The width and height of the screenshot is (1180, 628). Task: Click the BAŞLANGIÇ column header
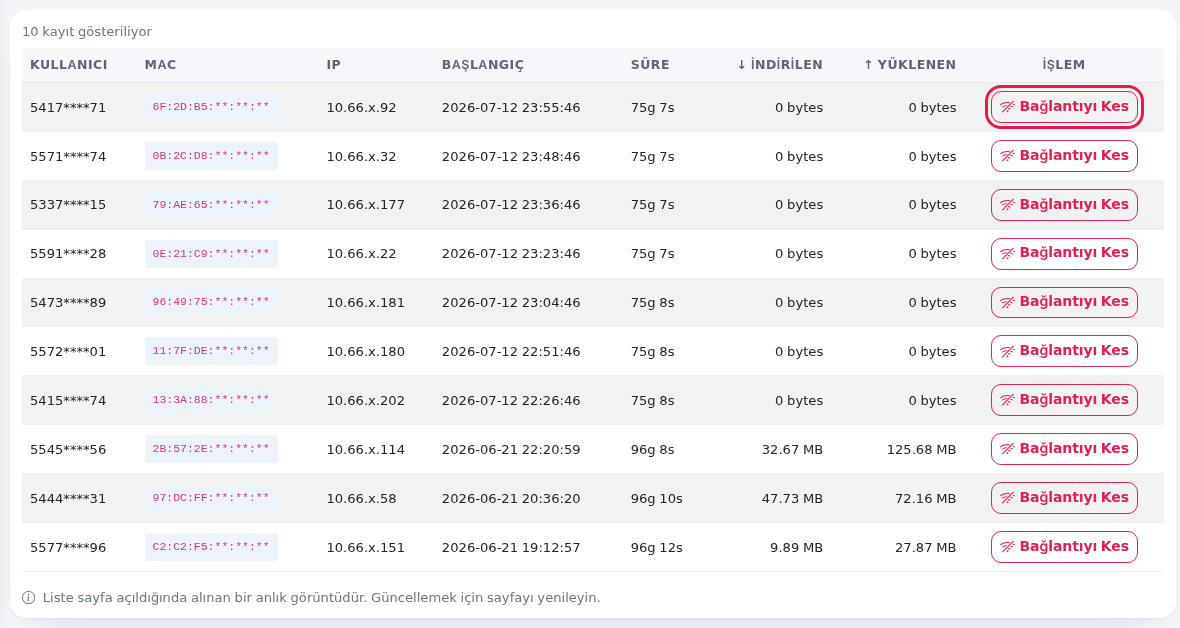pos(482,65)
